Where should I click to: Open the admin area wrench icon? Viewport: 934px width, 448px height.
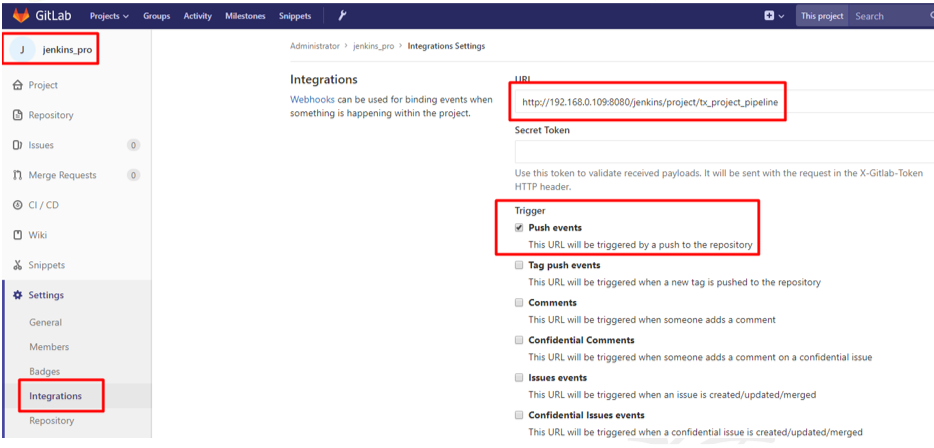tap(342, 16)
